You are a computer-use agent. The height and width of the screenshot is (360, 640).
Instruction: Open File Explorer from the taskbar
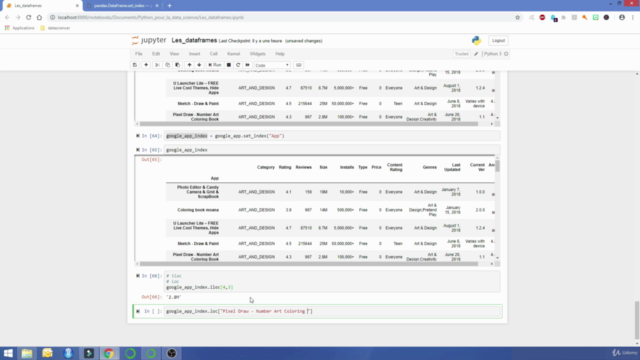point(27,353)
